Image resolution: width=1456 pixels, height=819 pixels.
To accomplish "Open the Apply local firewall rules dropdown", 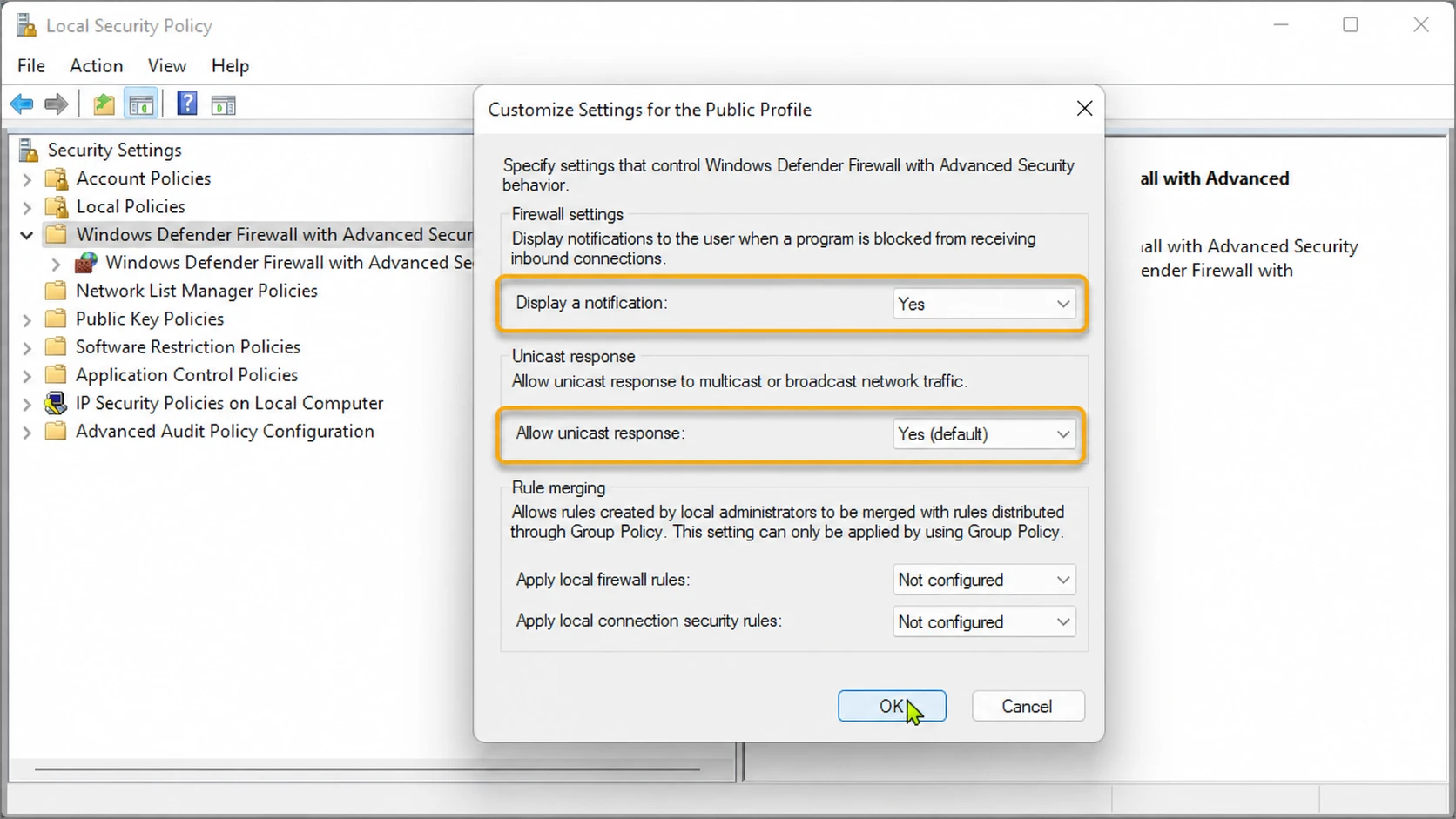I will click(984, 580).
